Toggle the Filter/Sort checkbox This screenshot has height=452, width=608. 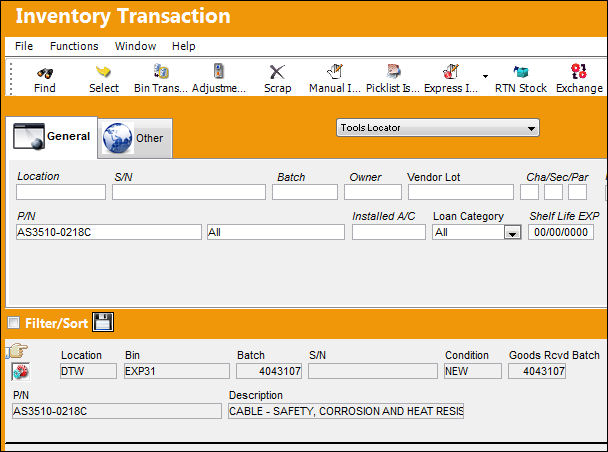pyautogui.click(x=14, y=323)
